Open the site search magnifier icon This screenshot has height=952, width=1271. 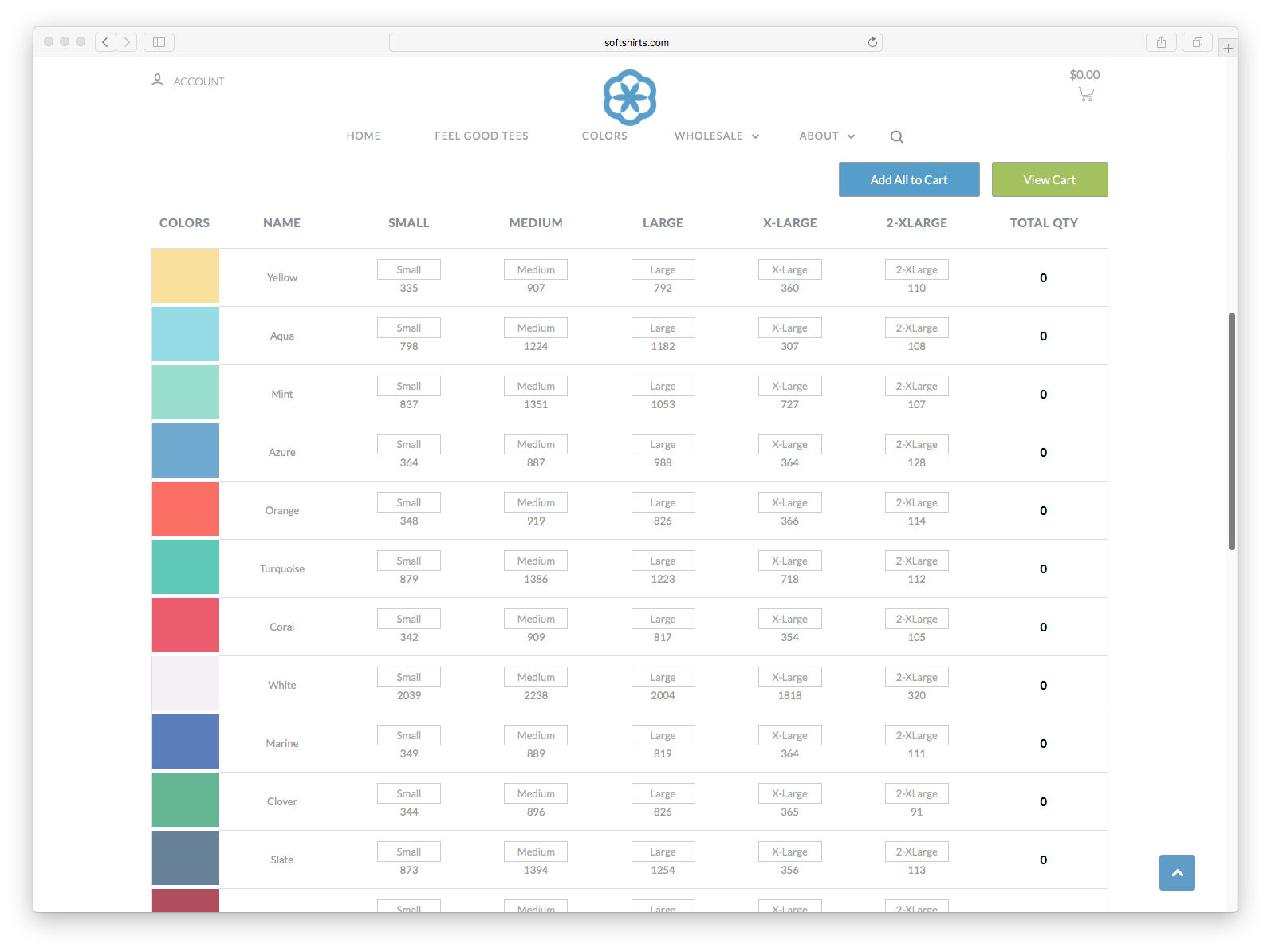coord(896,136)
